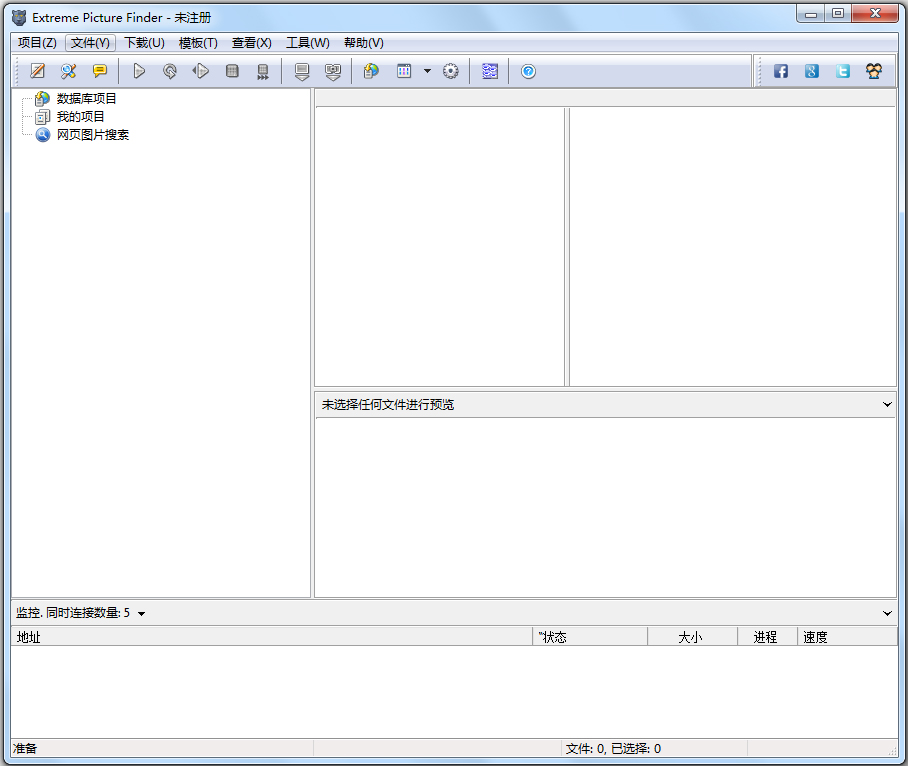Open help with the question mark icon
The height and width of the screenshot is (766, 908).
pos(527,71)
